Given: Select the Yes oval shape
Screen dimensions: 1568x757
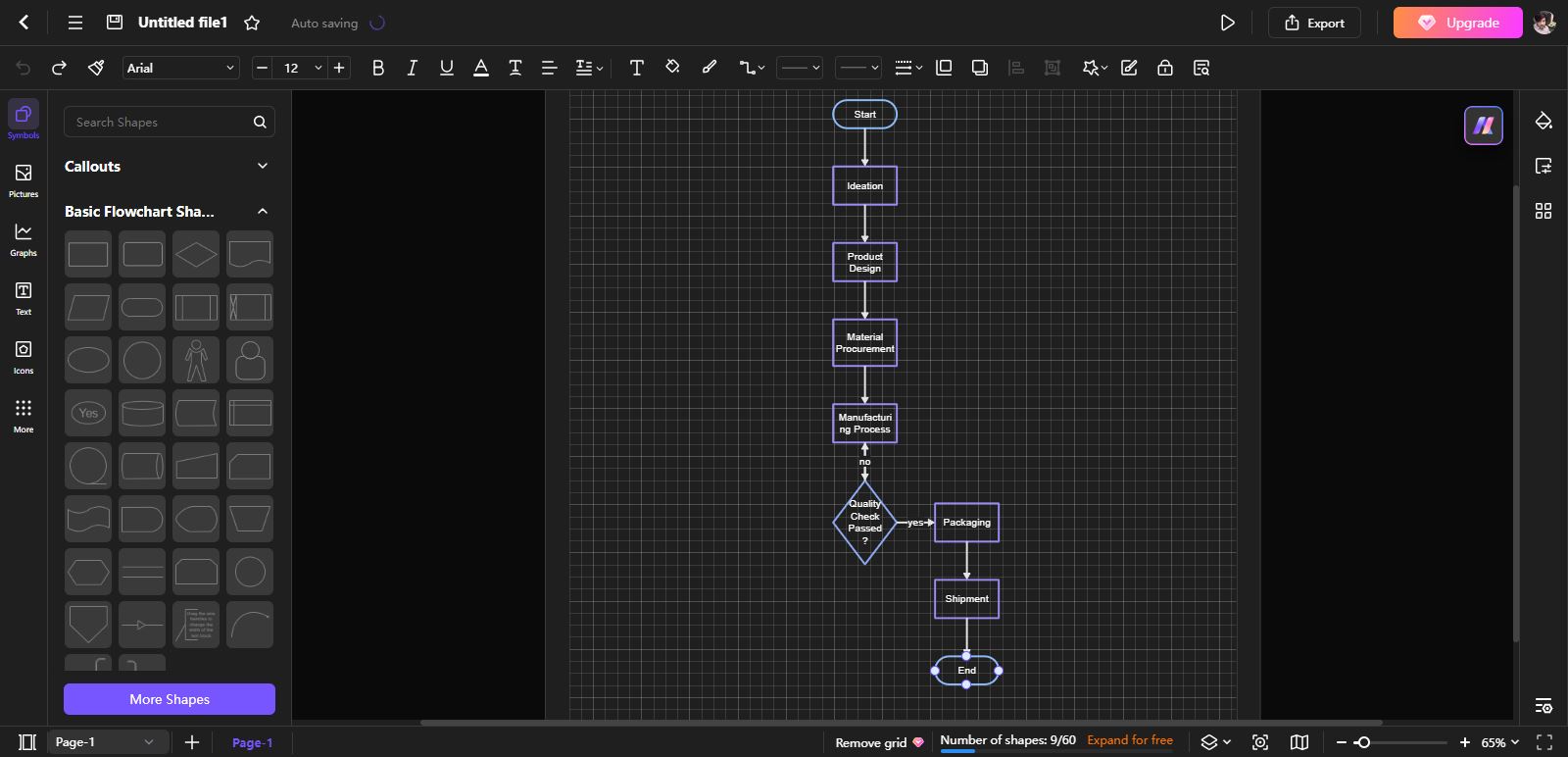Looking at the screenshot, I should click(x=88, y=413).
